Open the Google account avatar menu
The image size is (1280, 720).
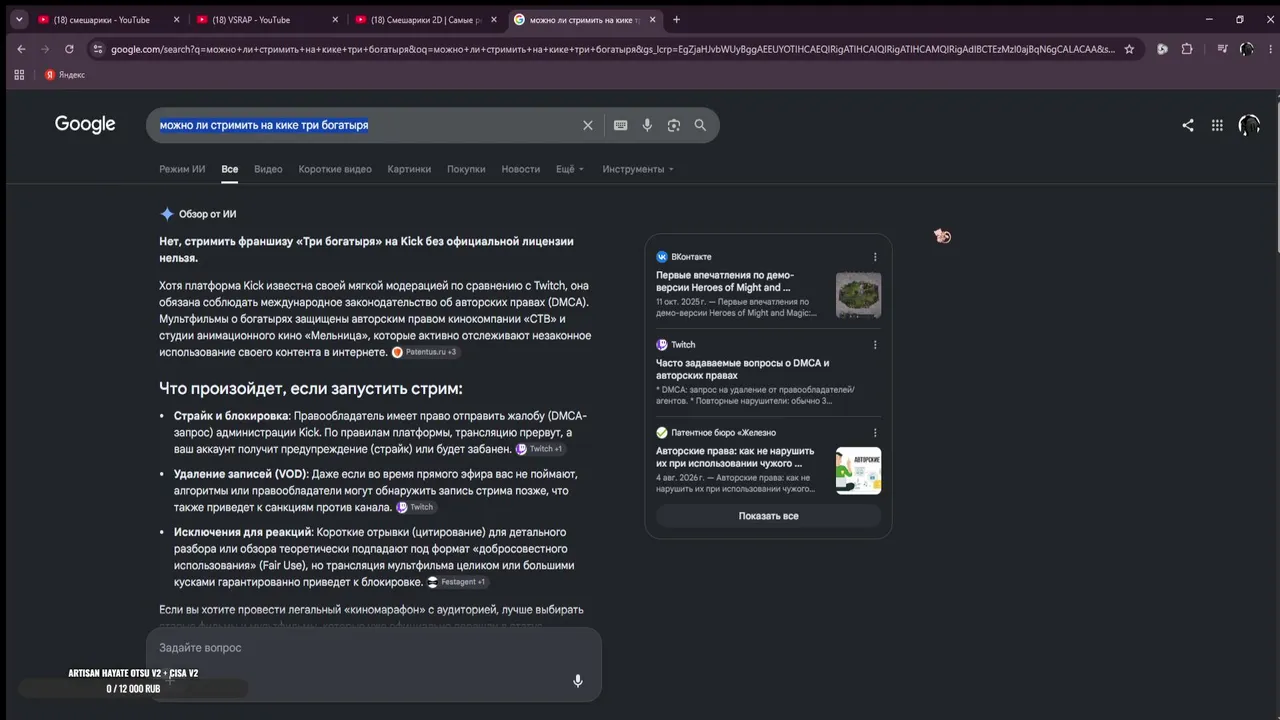(x=1249, y=125)
